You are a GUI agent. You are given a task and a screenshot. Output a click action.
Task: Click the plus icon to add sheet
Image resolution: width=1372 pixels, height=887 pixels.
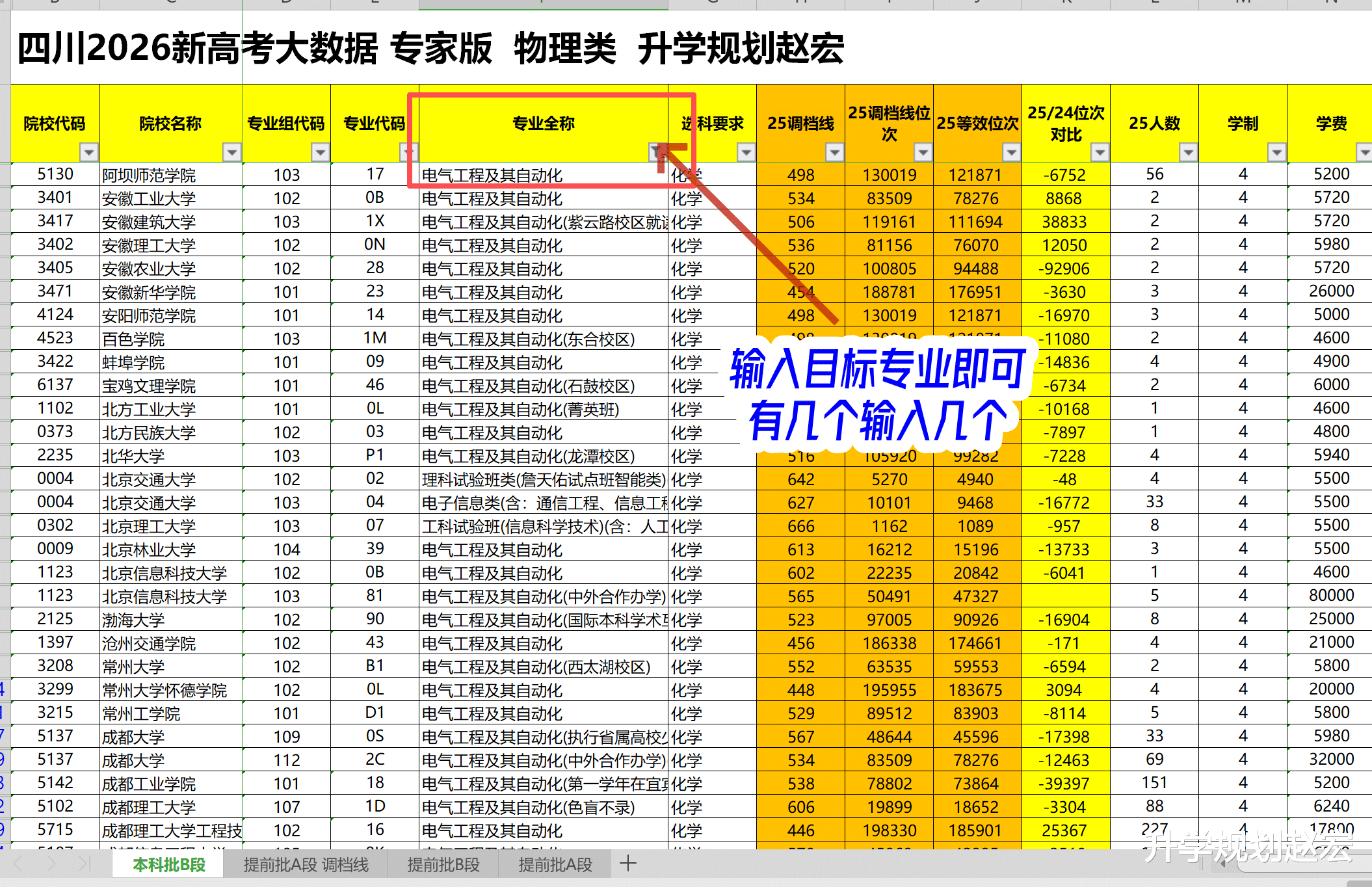click(627, 864)
